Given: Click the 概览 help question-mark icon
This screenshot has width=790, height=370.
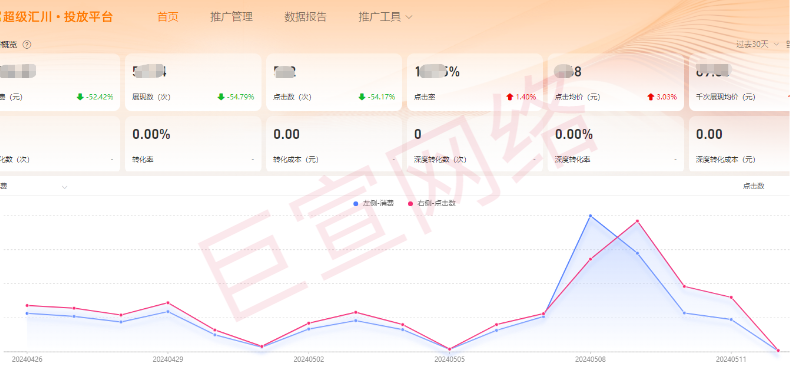Looking at the screenshot, I should tap(27, 44).
